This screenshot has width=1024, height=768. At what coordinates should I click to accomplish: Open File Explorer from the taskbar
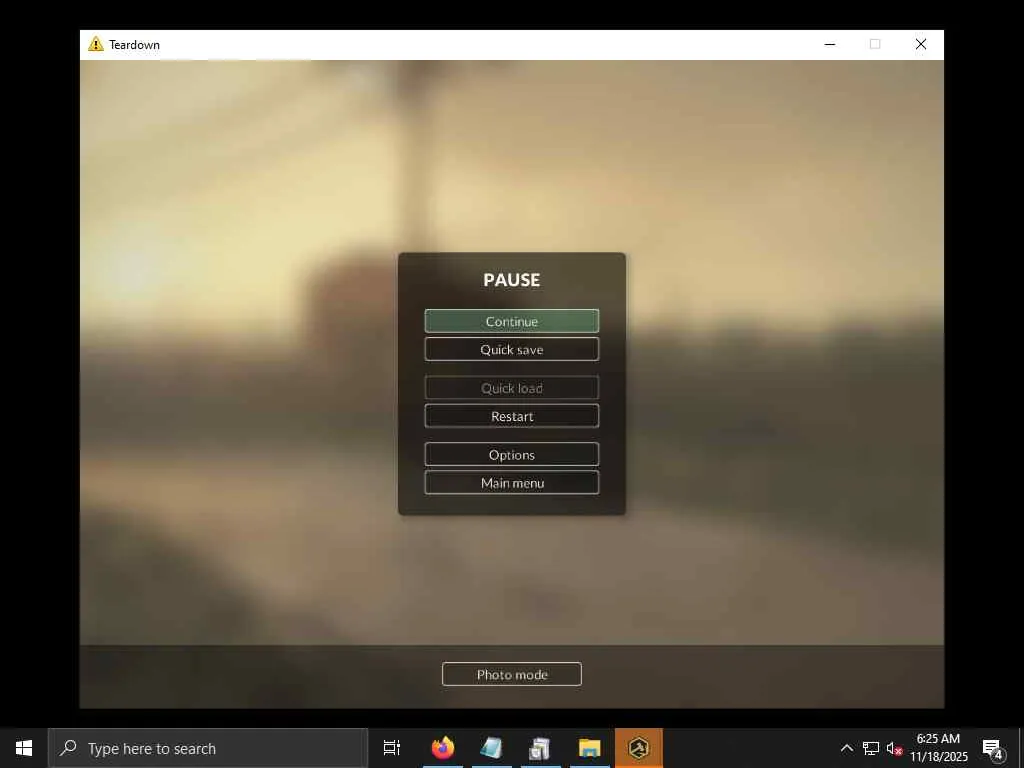click(x=589, y=748)
